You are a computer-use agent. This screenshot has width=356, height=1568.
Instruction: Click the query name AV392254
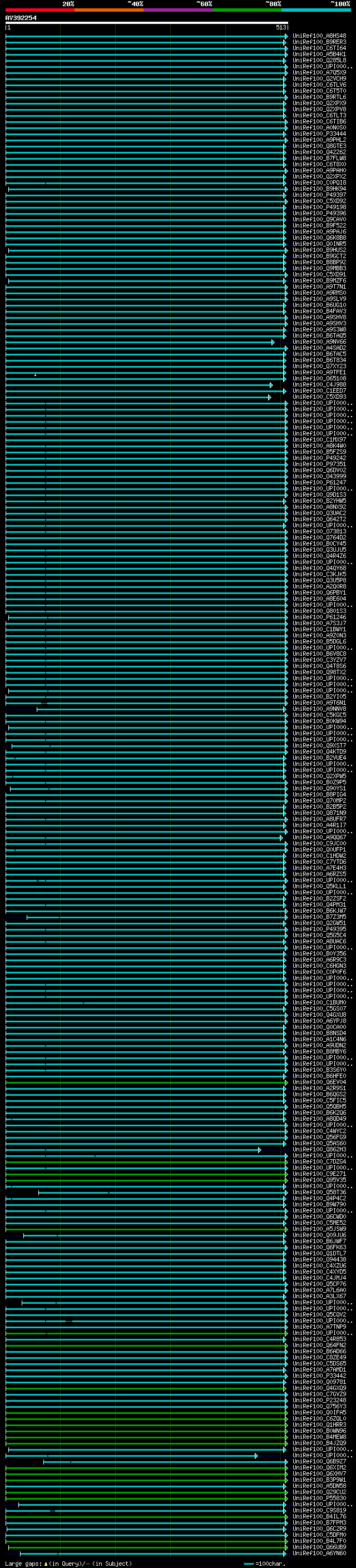(x=21, y=18)
